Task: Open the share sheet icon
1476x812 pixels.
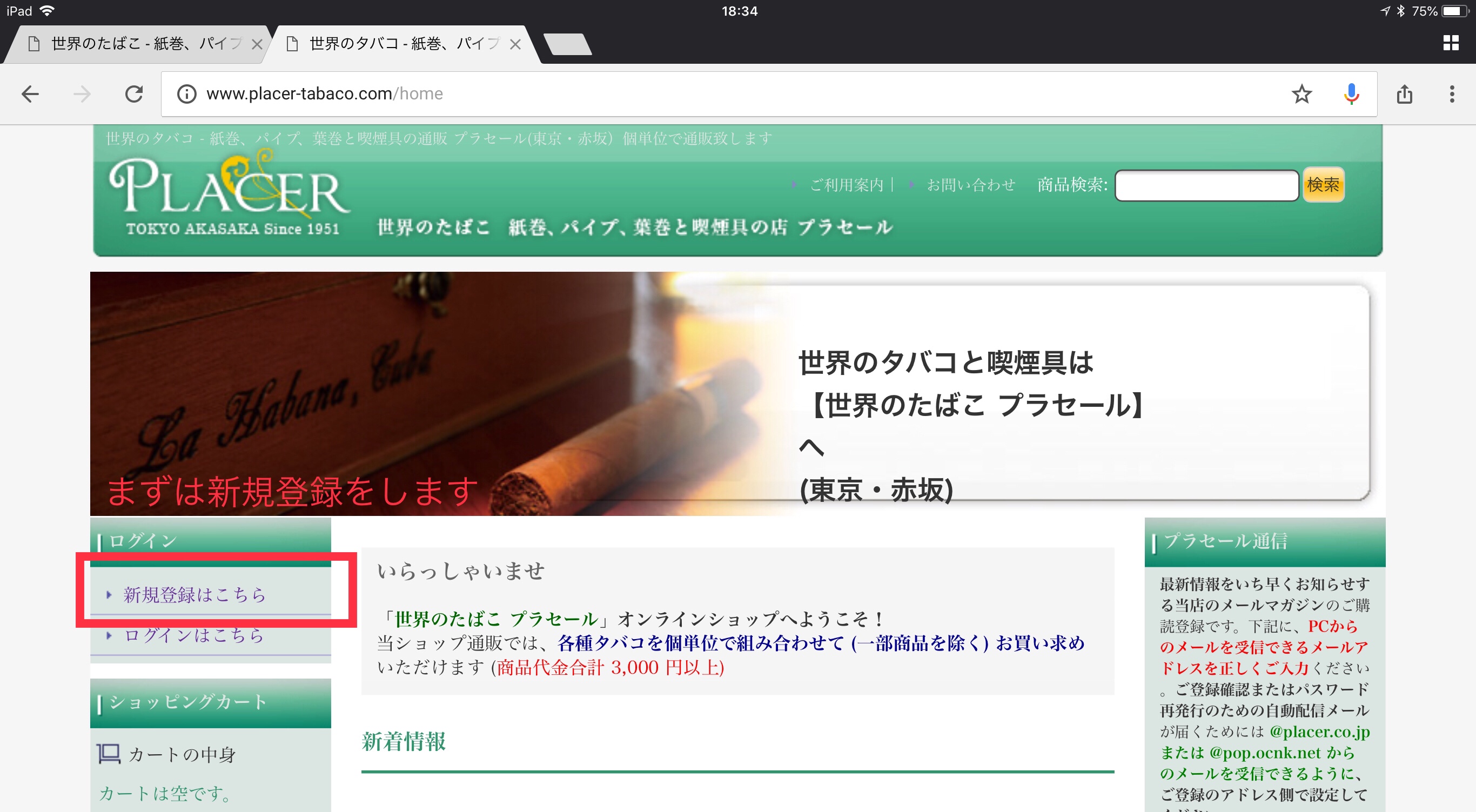Action: (x=1404, y=93)
